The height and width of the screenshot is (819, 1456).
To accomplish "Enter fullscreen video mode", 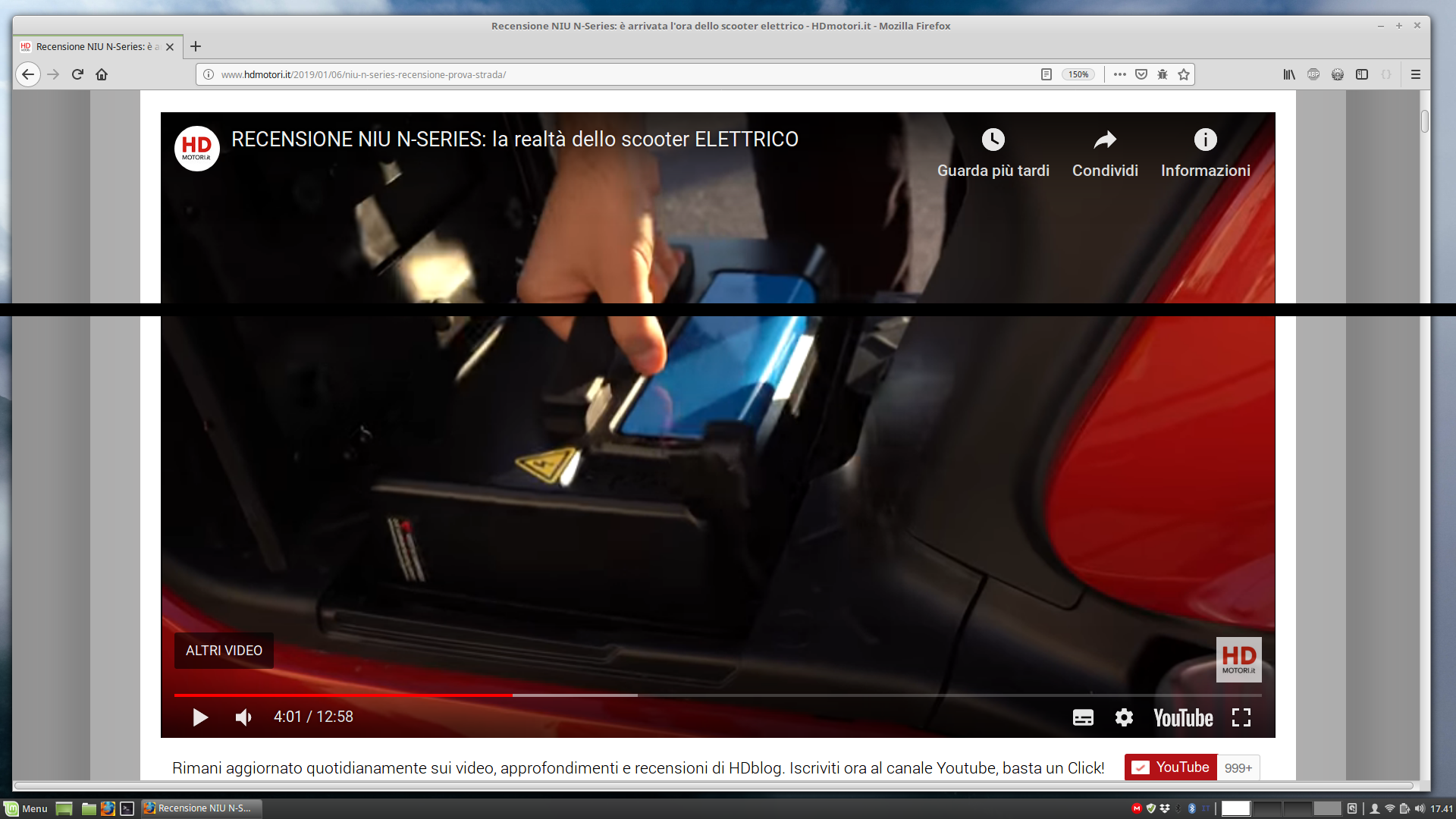I will 1241,717.
